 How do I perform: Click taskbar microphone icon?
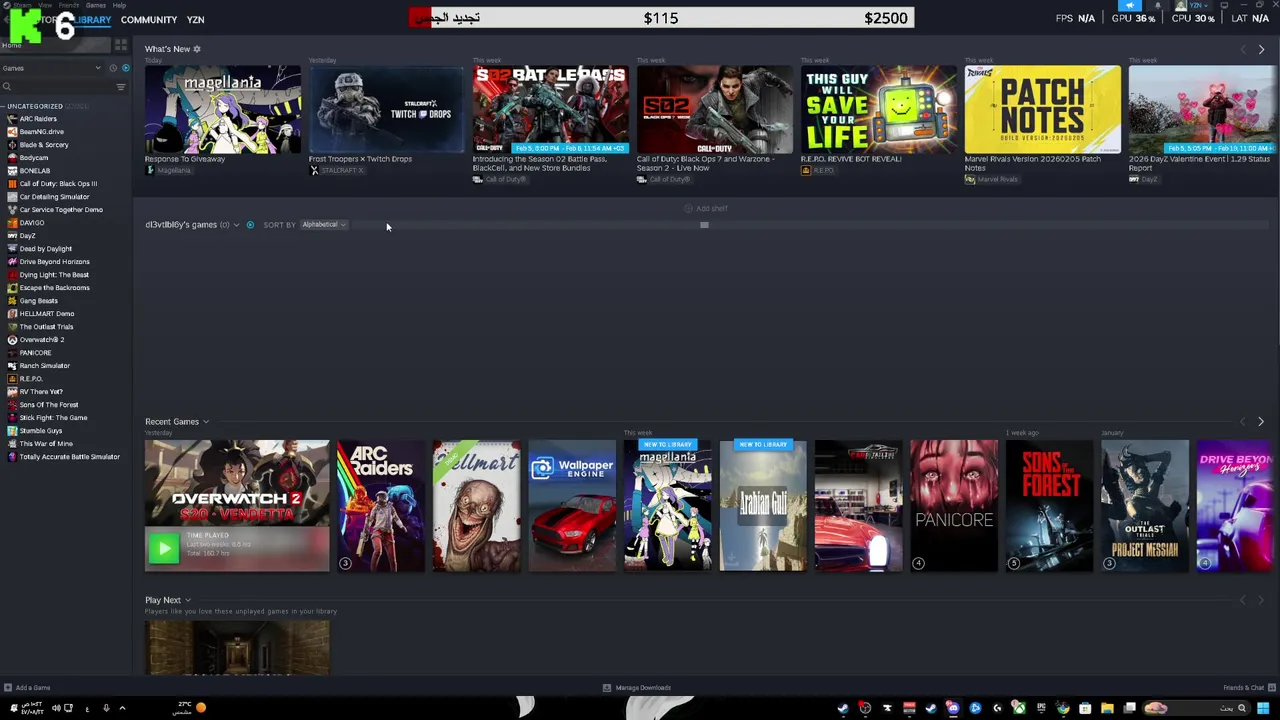pyautogui.click(x=106, y=708)
